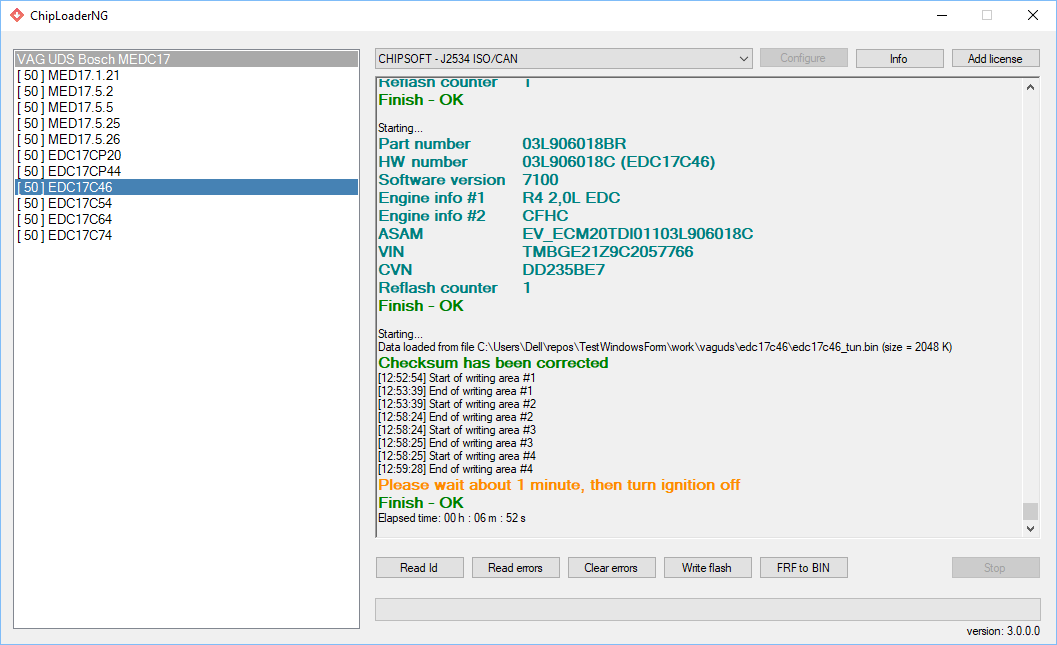This screenshot has width=1057, height=645.
Task: Click the Read Id button
Action: (x=419, y=568)
